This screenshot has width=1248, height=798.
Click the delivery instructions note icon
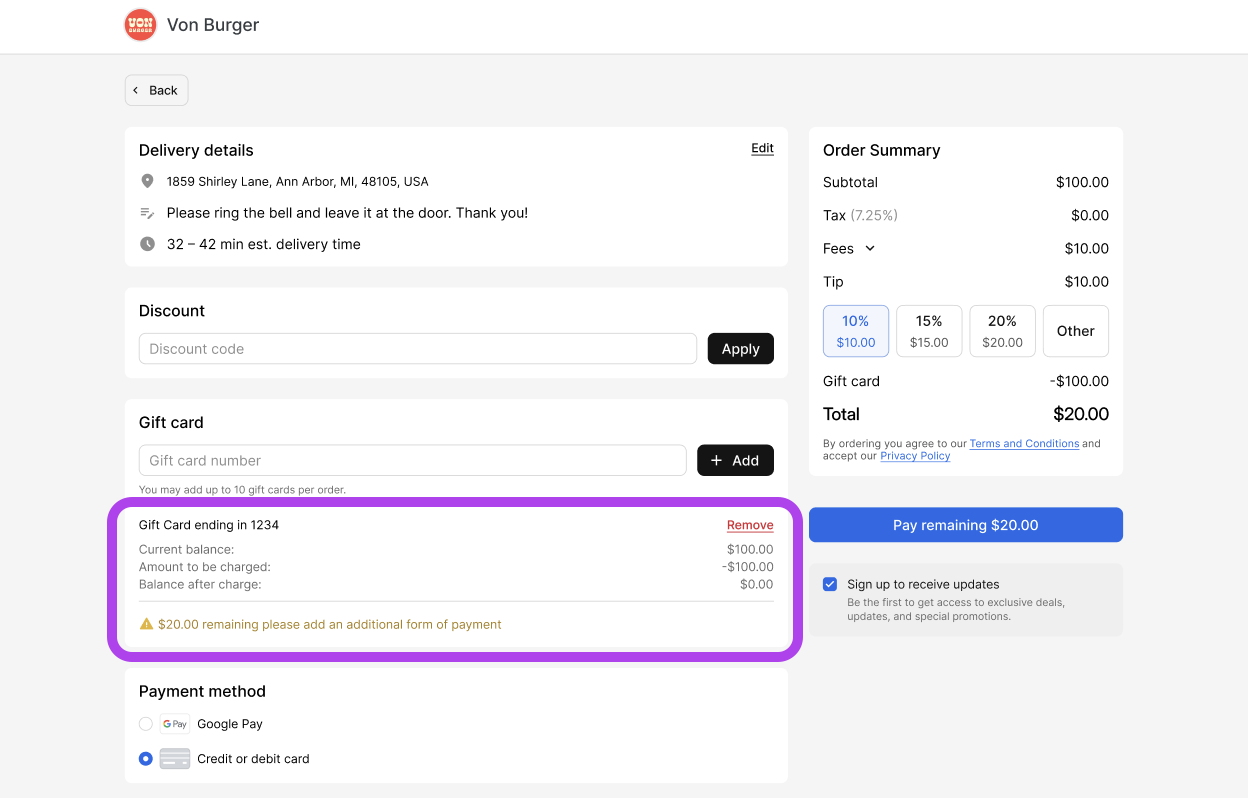point(147,212)
